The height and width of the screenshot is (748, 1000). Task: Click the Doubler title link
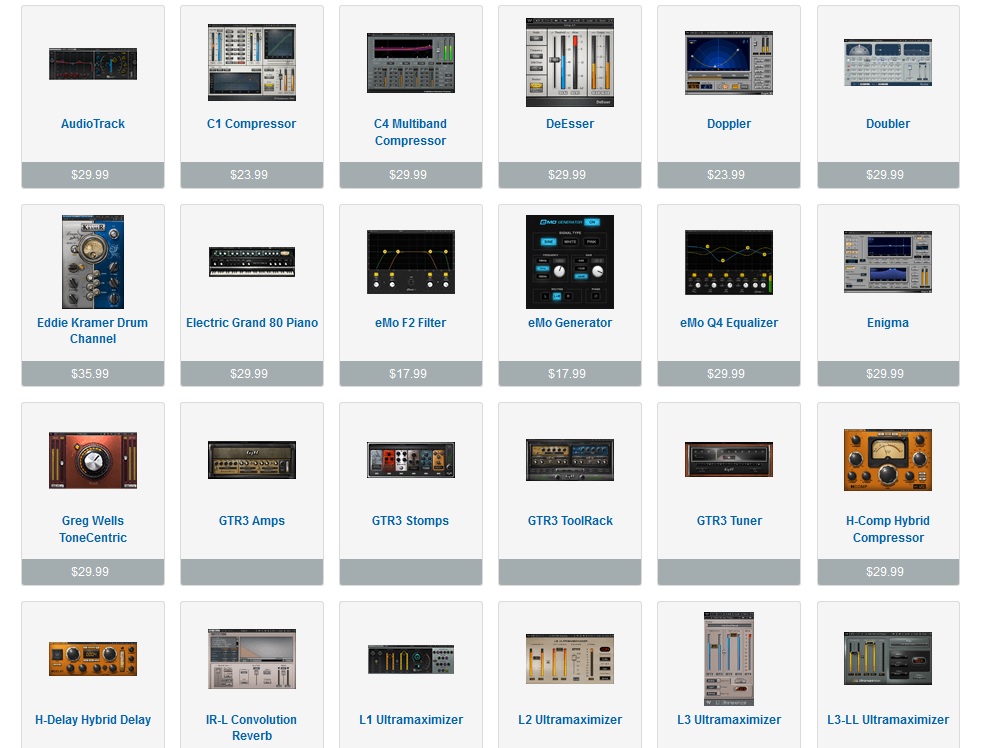pyautogui.click(x=888, y=124)
